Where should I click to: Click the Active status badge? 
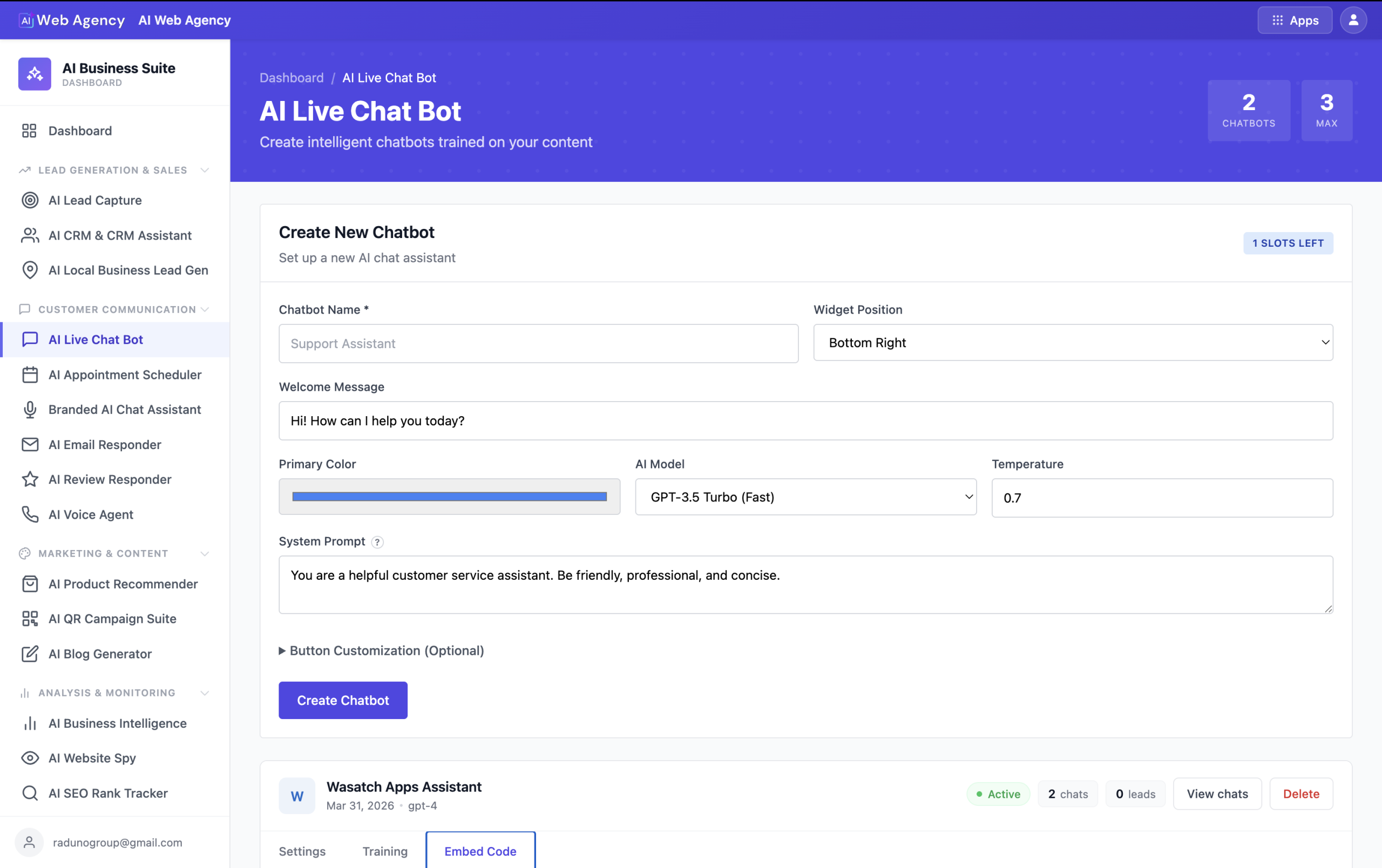998,794
